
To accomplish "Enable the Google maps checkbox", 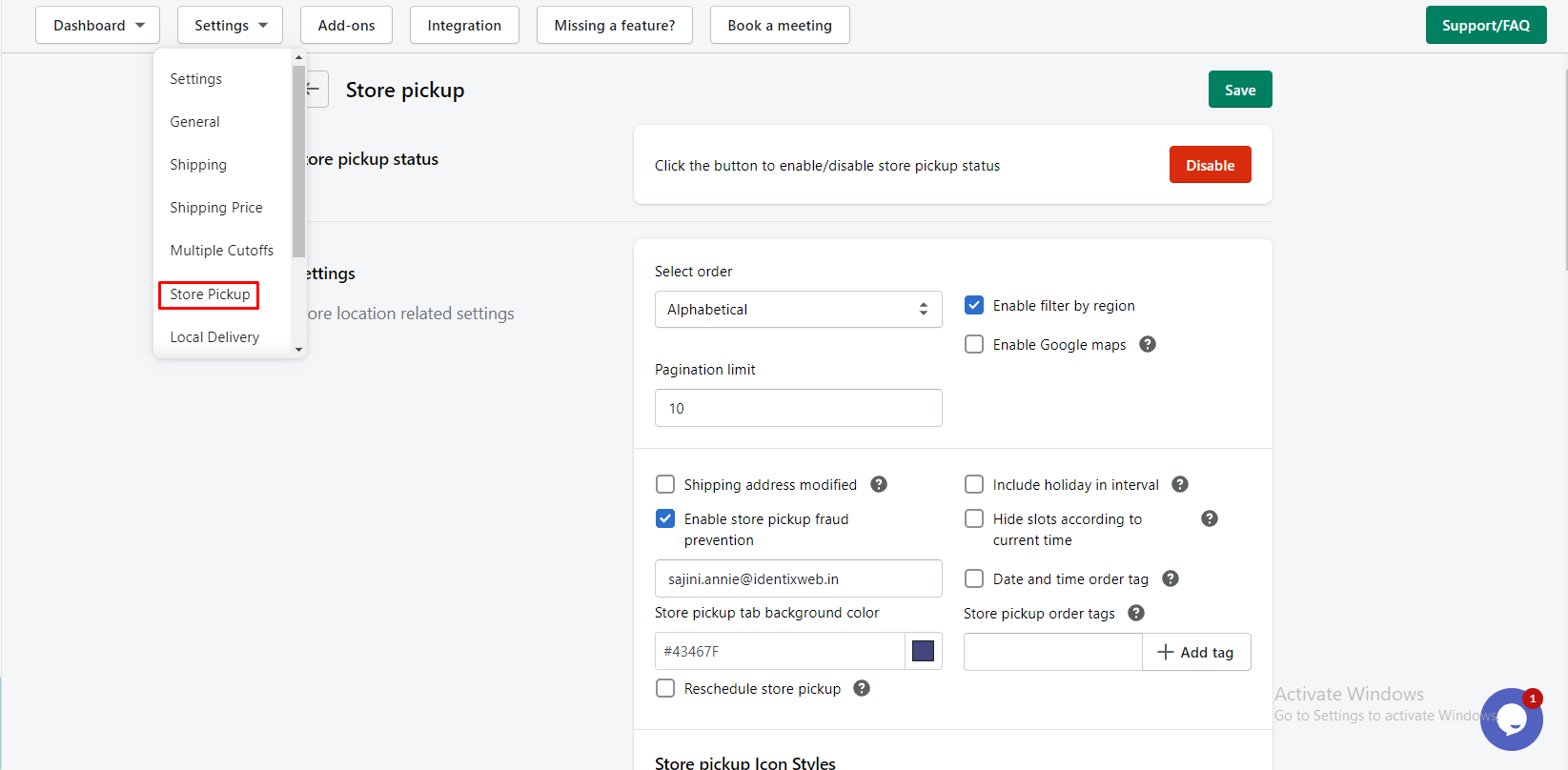I will coord(974,344).
